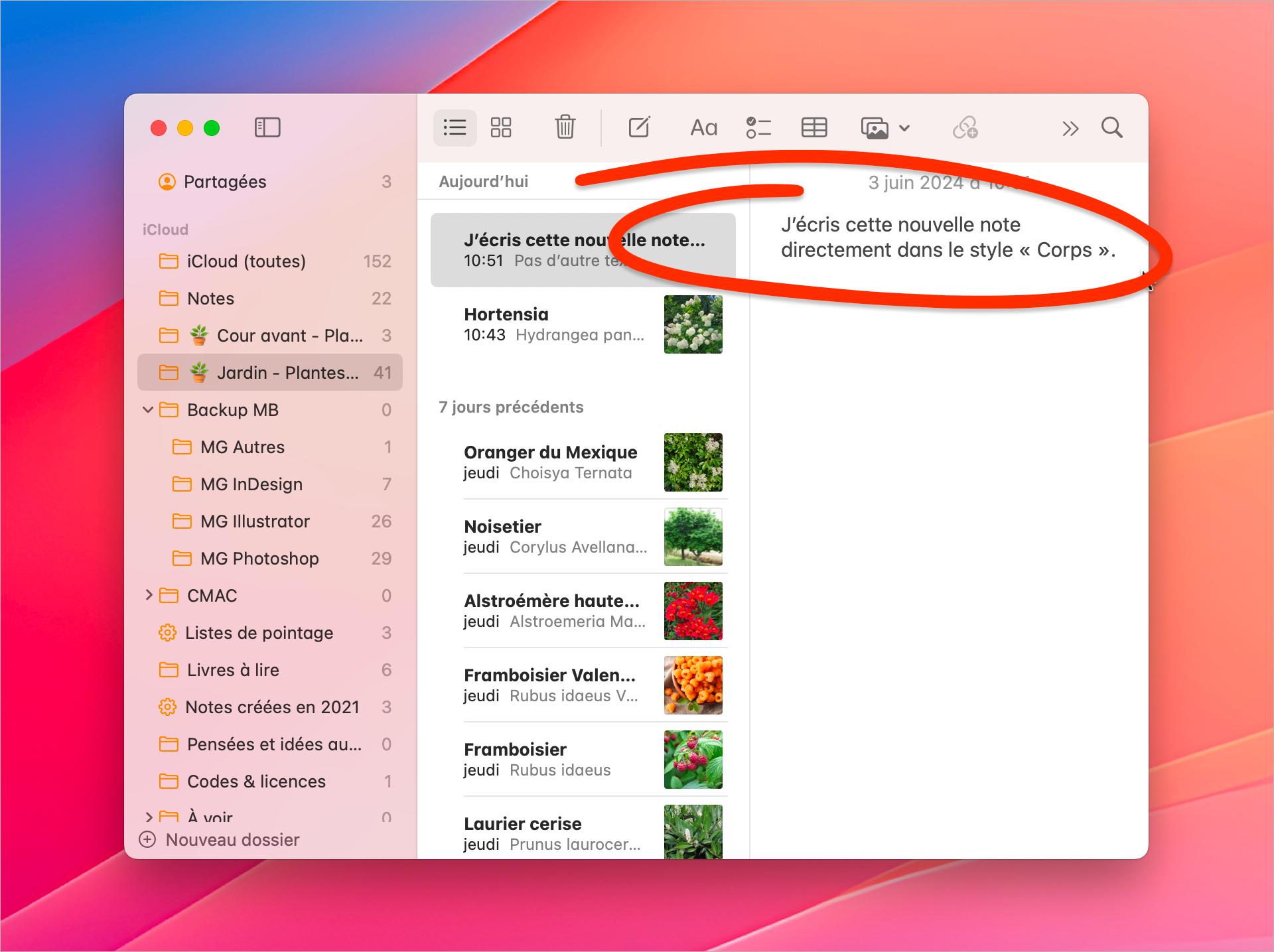
Task: Switch to gallery view
Action: click(x=501, y=127)
